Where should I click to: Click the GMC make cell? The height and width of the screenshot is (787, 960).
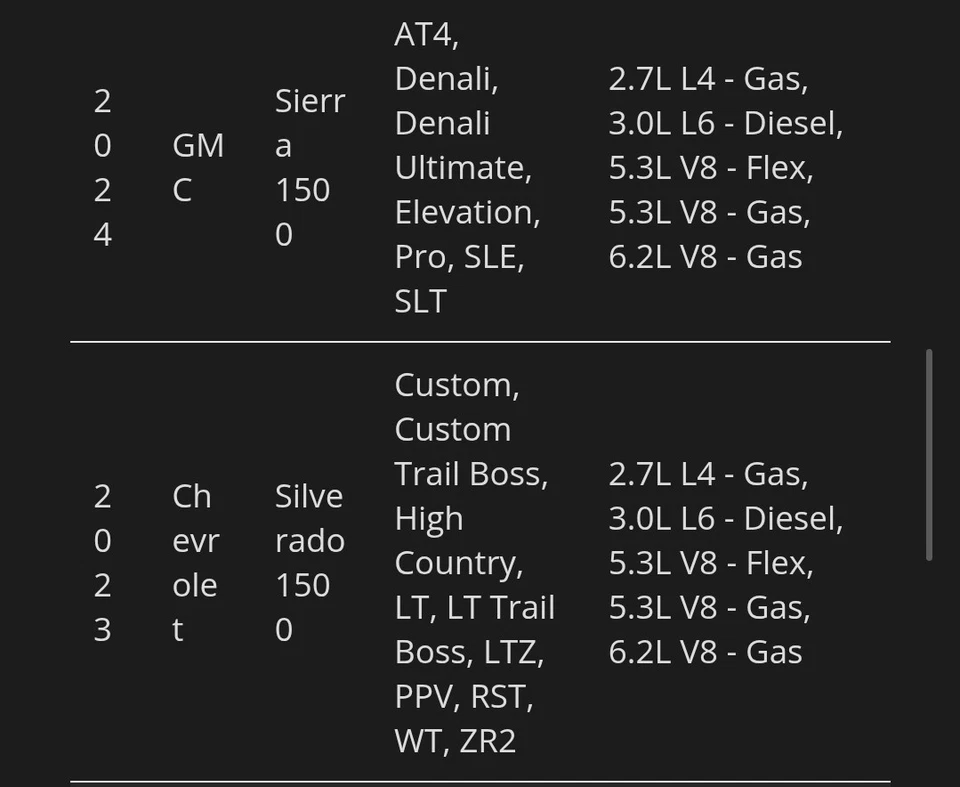tap(197, 167)
